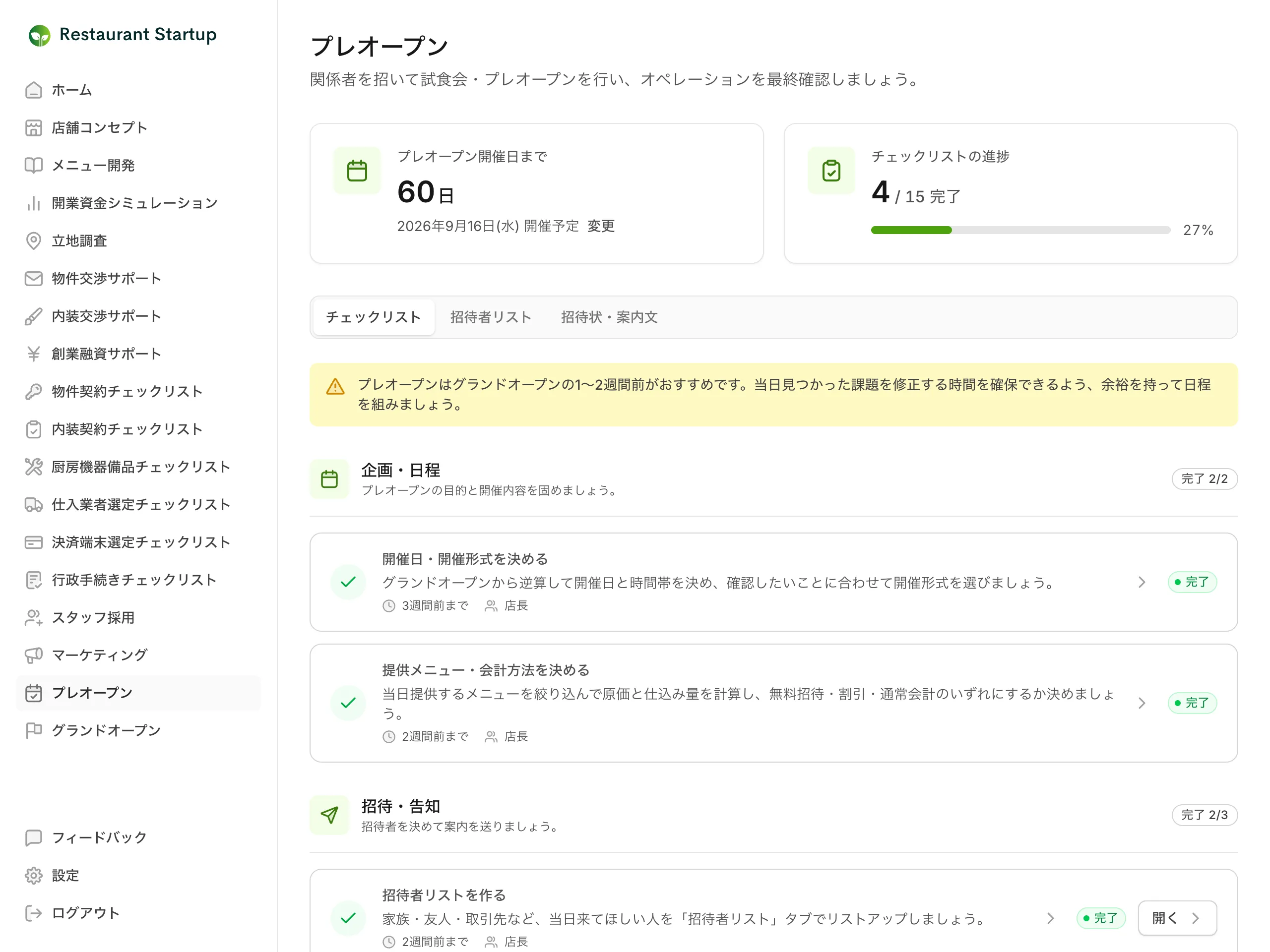
Task: Click the 物件交渉サポート envelope icon
Action: click(x=34, y=278)
